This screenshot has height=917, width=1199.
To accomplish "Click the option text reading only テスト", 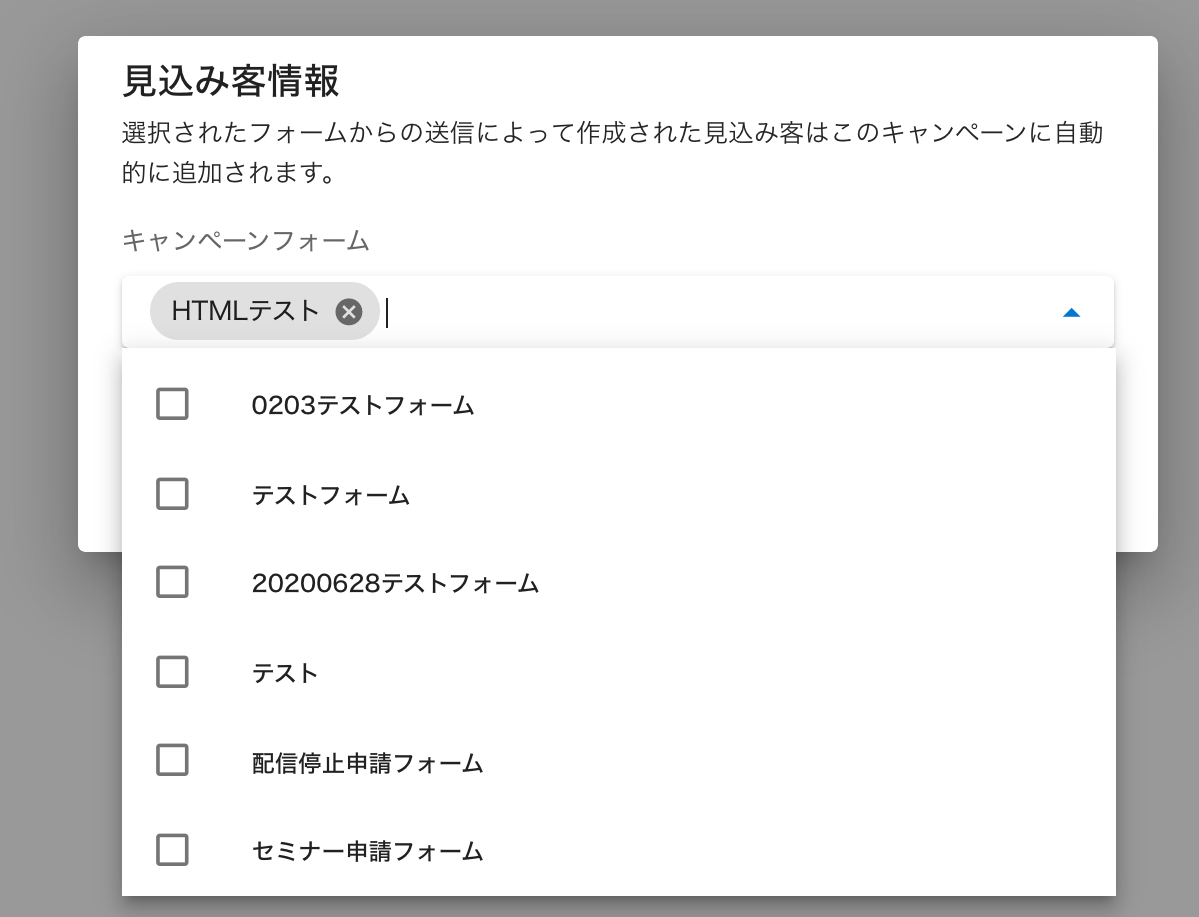I will [285, 673].
